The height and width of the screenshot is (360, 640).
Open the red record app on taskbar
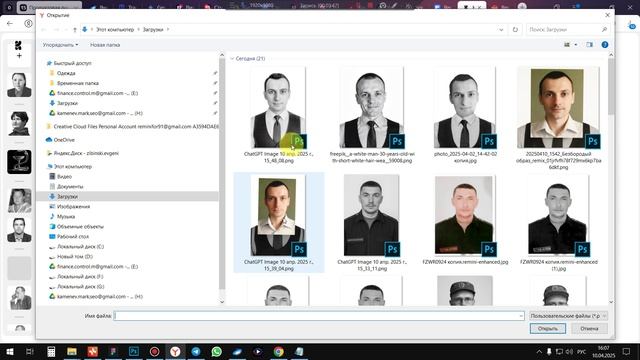(154, 351)
